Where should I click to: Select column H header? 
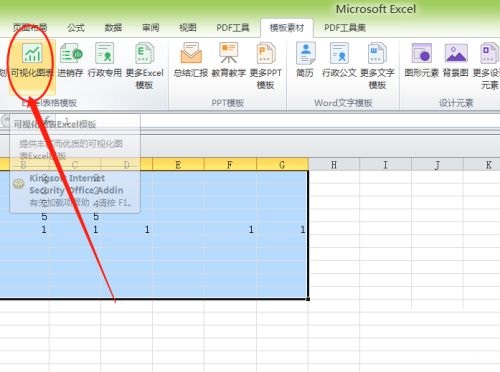click(334, 165)
